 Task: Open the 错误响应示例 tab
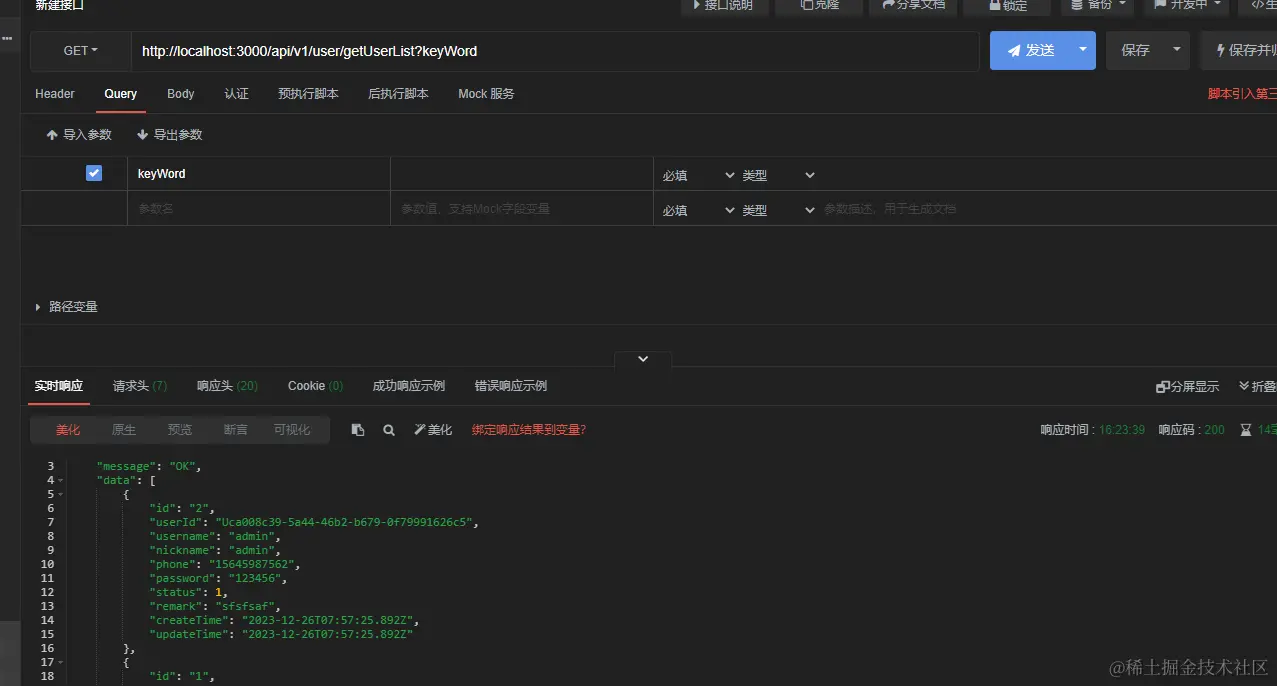(x=511, y=386)
